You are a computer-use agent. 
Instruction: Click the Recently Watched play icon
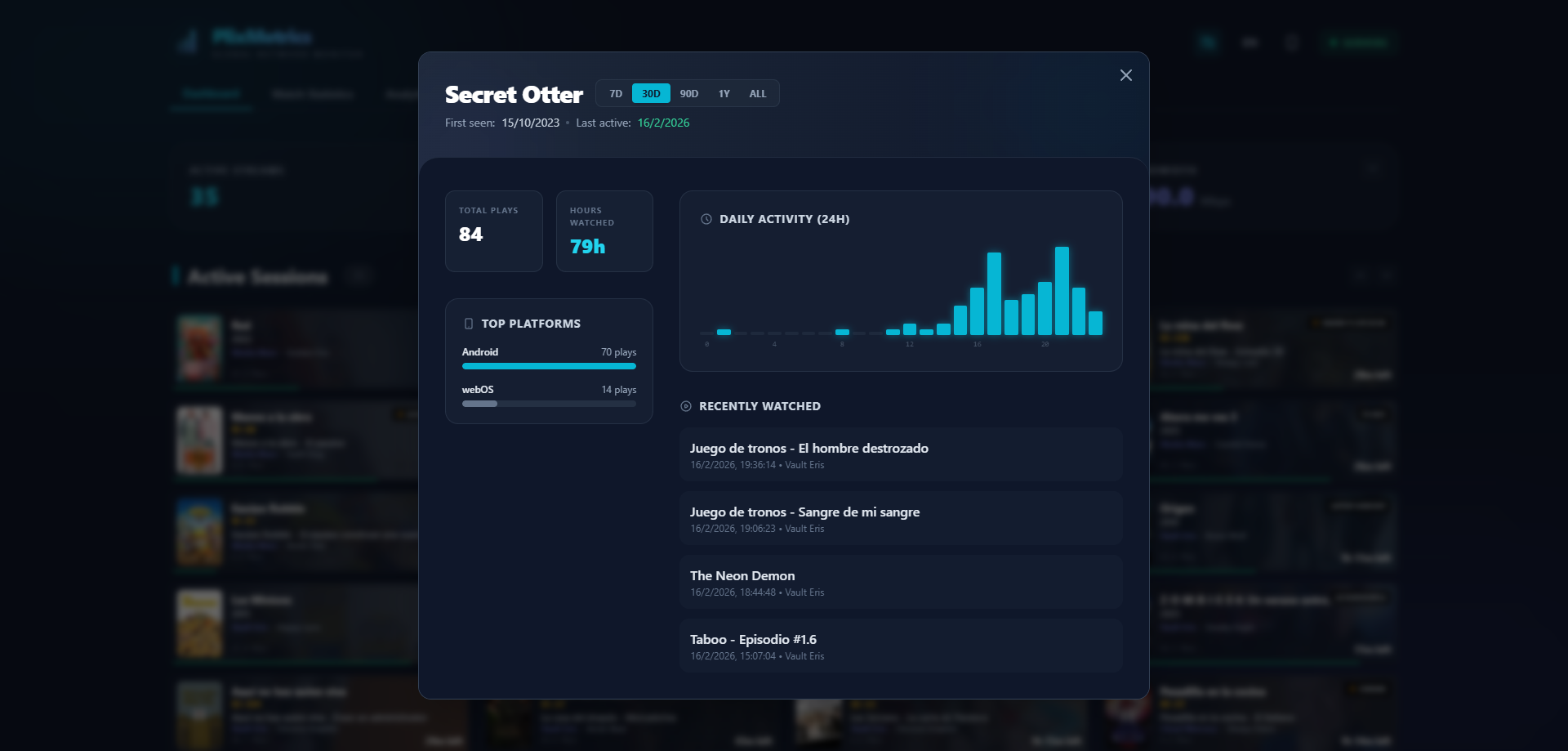686,406
